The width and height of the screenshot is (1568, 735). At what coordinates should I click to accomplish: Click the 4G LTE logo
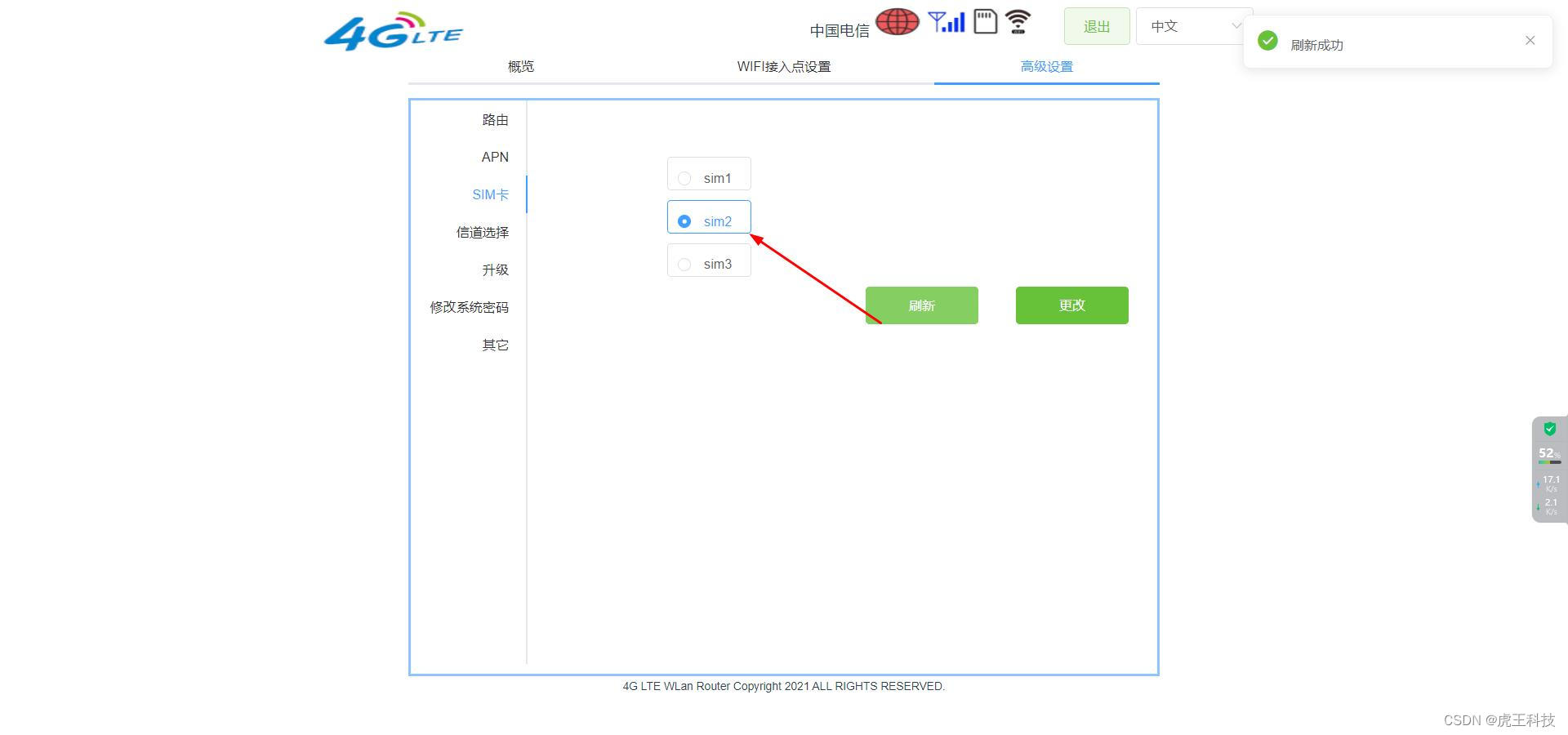393,30
